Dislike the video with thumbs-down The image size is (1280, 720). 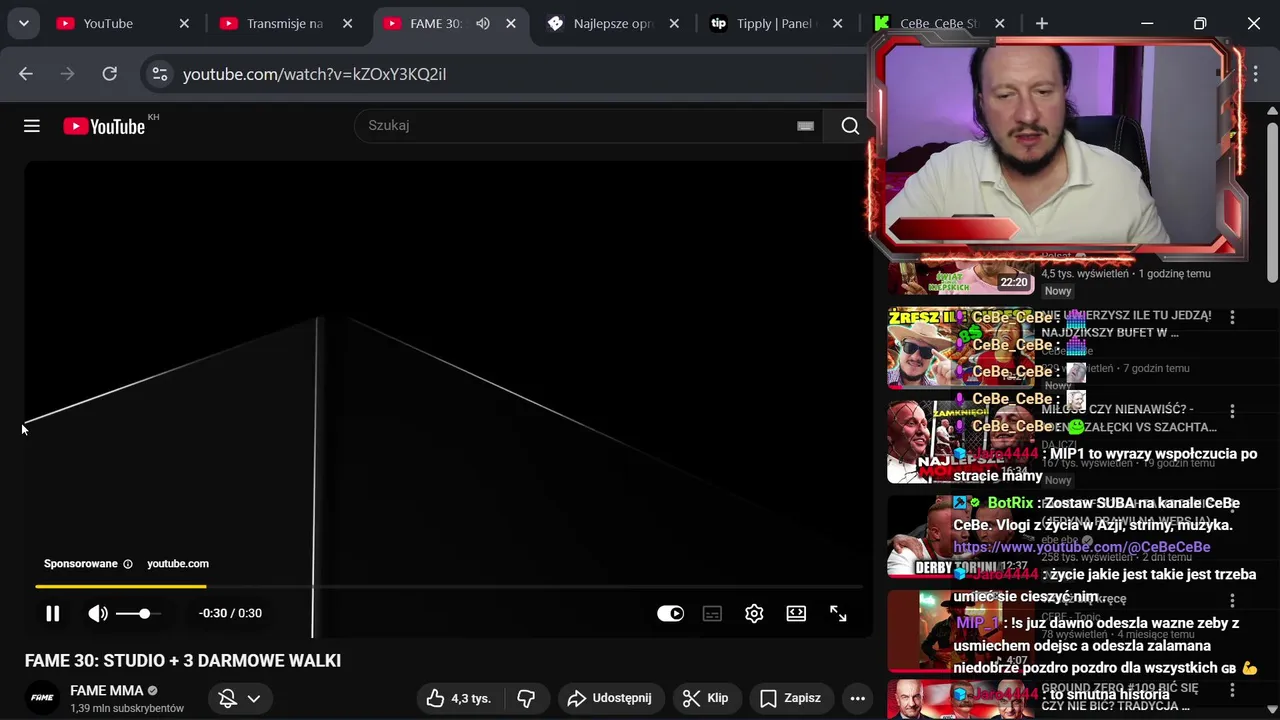(x=526, y=698)
